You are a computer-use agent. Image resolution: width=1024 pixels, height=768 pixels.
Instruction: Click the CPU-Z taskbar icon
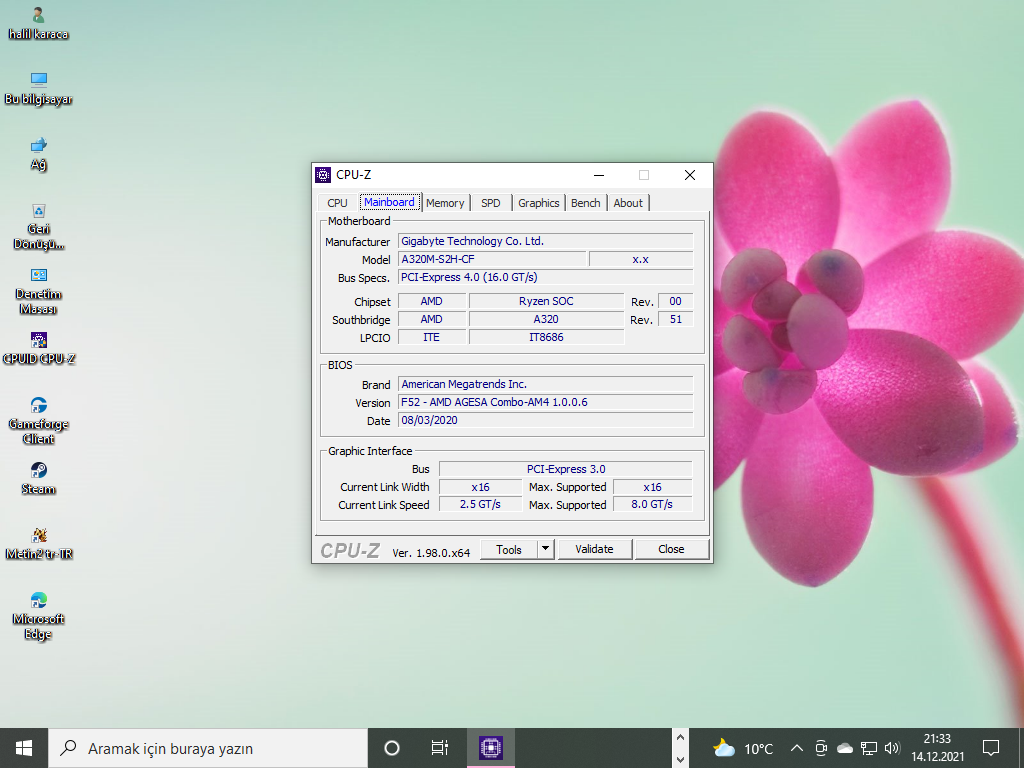(490, 748)
